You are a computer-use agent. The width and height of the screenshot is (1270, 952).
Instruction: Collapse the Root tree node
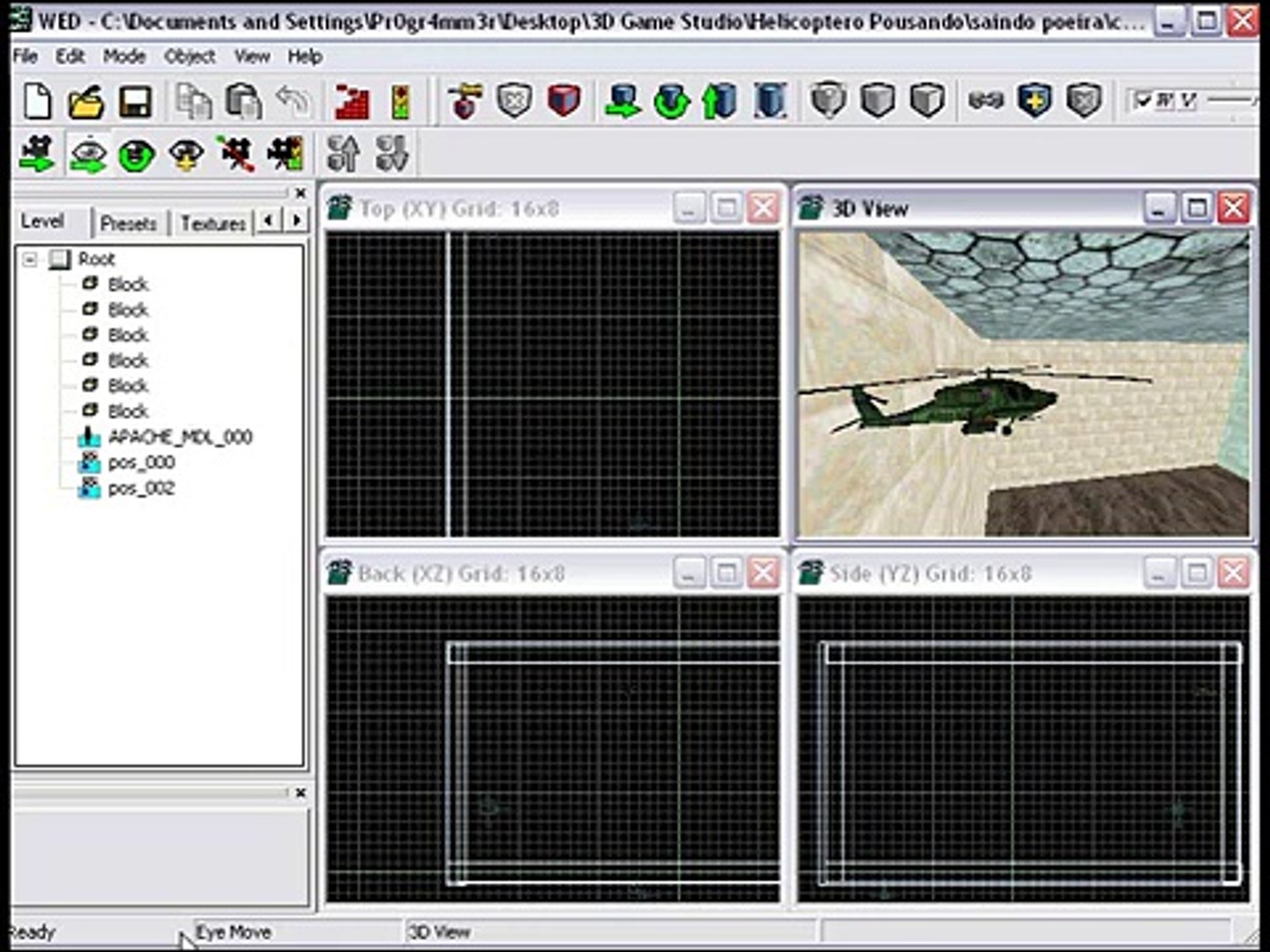[x=31, y=259]
